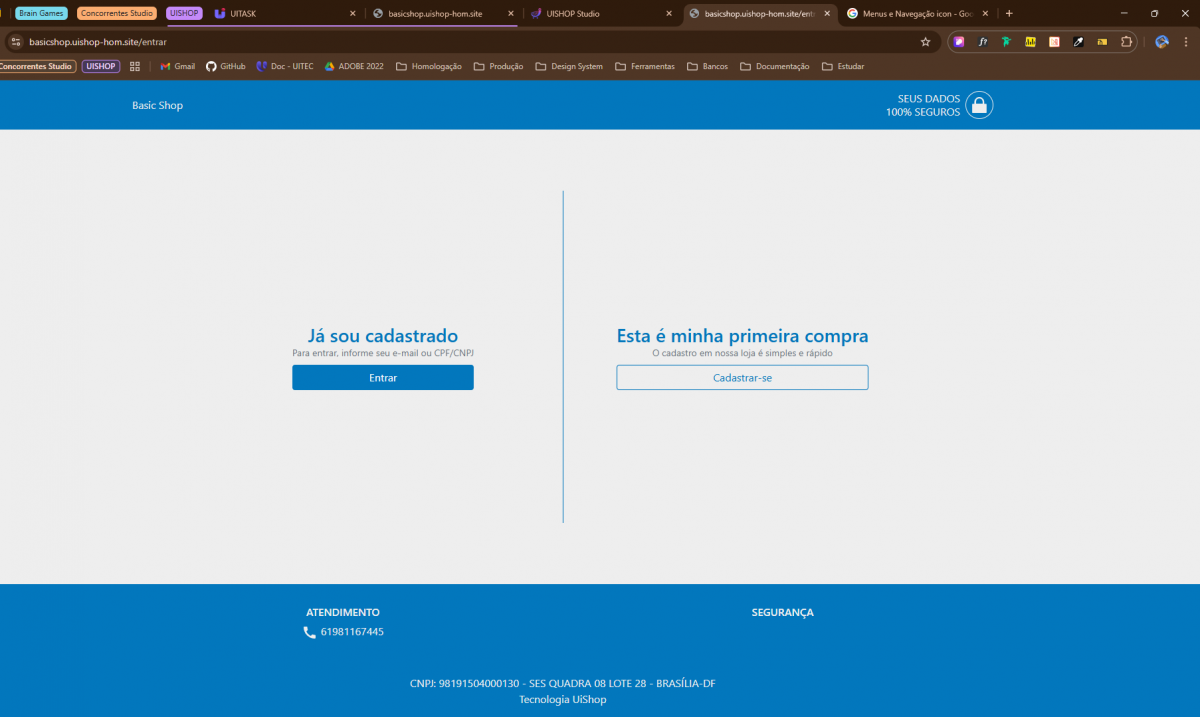
Task: Open the Chrome extensions puzzle icon
Action: coord(1127,42)
